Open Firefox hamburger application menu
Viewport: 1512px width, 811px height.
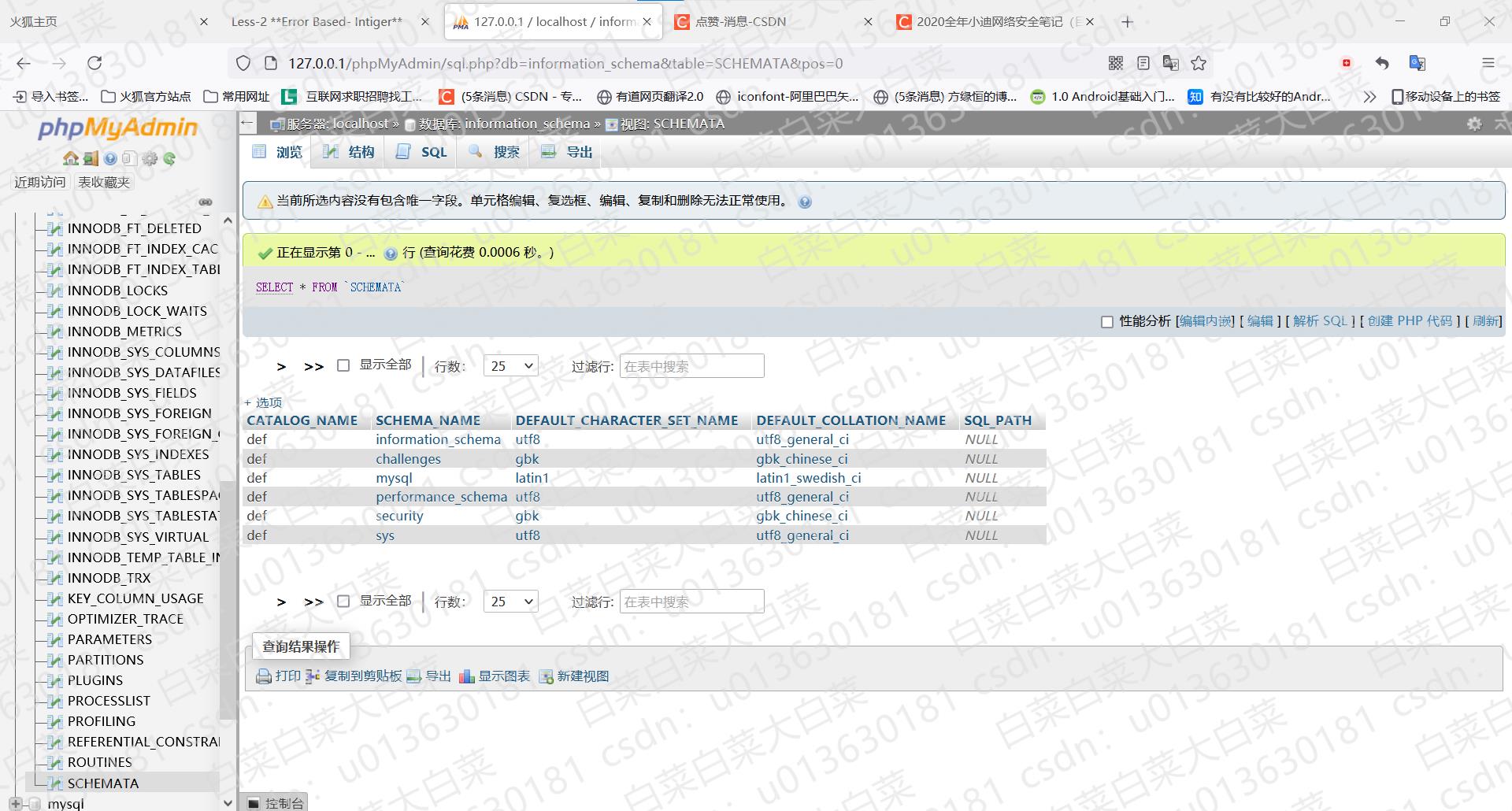pos(1488,63)
